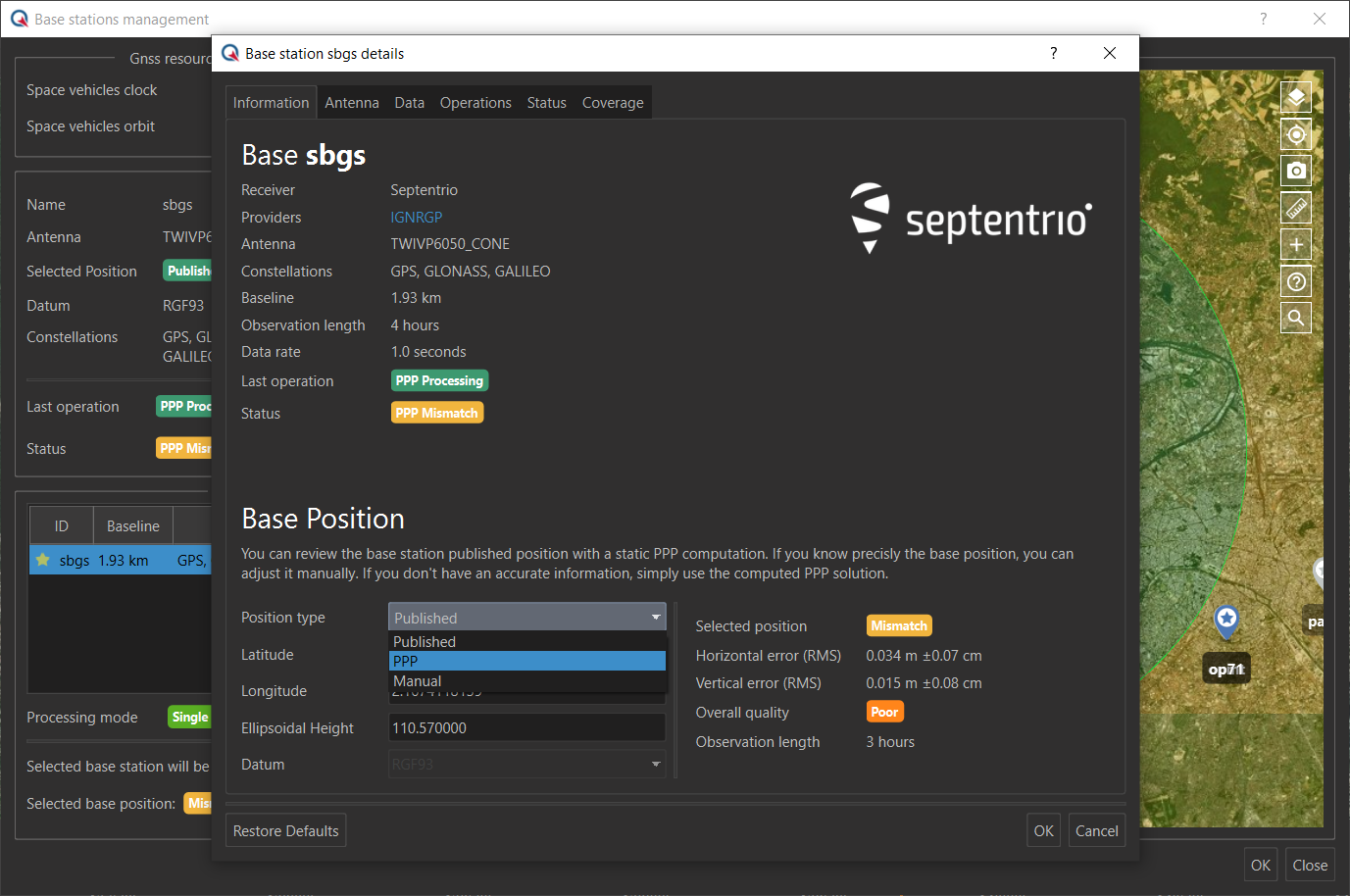Image resolution: width=1350 pixels, height=896 pixels.
Task: Switch to the Antenna tab
Action: click(x=351, y=103)
